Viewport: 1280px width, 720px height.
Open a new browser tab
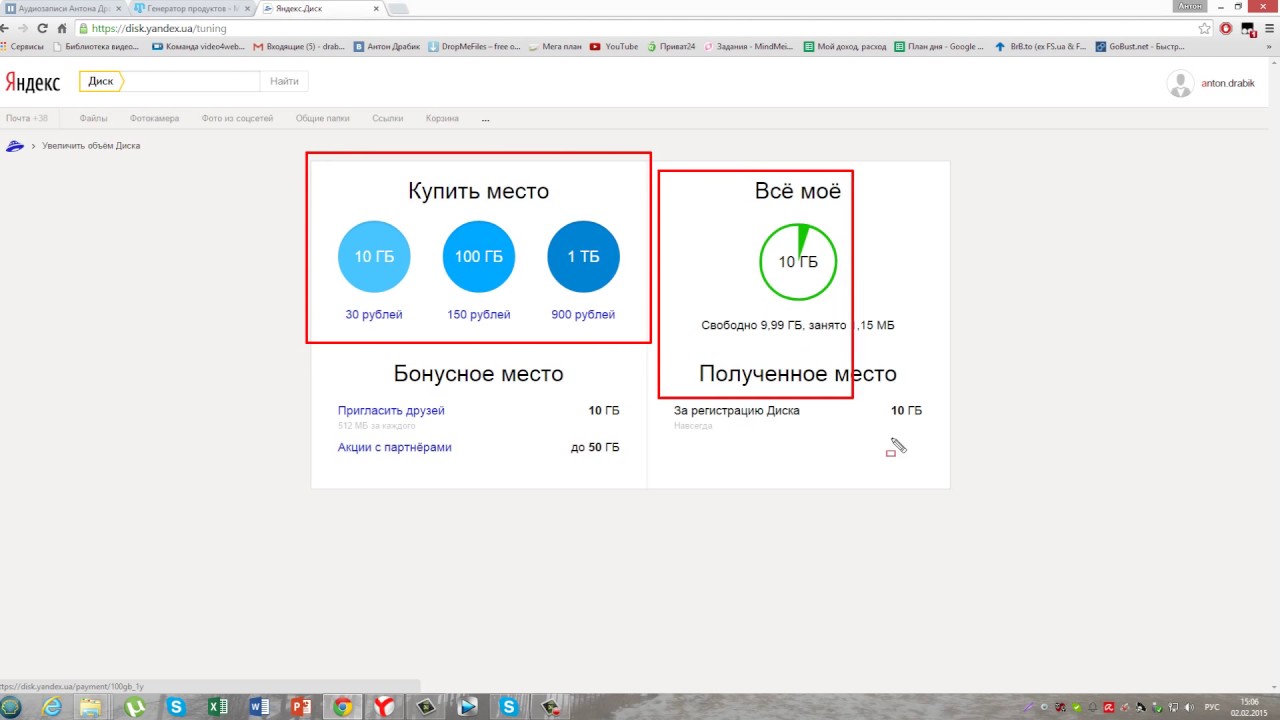398,9
